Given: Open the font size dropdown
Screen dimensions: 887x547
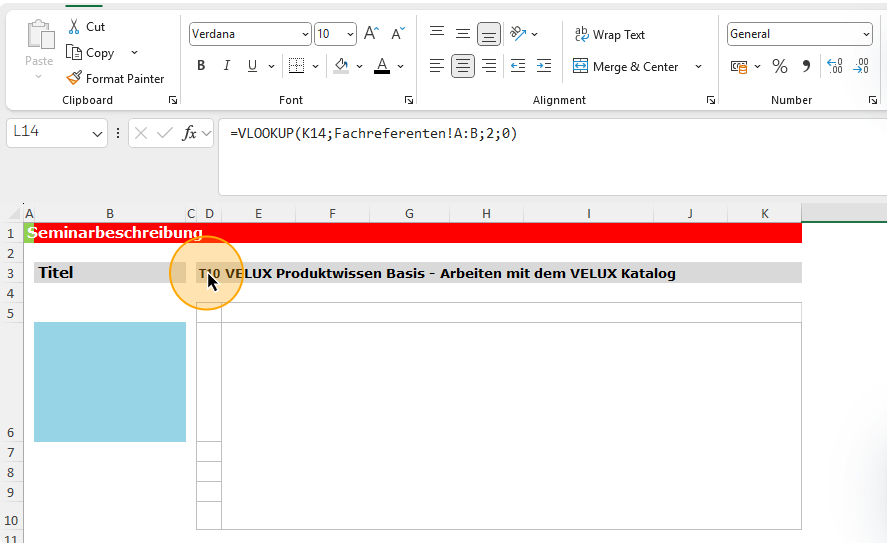Looking at the screenshot, I should pyautogui.click(x=350, y=35).
